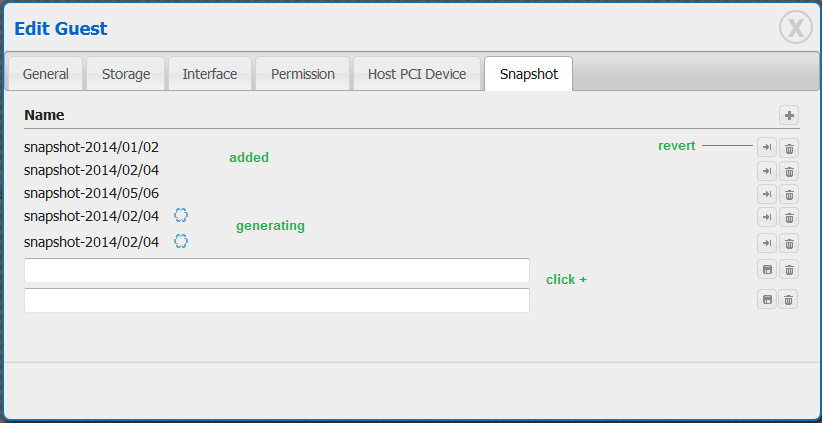Open the Storage tab
822x423 pixels.
(126, 74)
